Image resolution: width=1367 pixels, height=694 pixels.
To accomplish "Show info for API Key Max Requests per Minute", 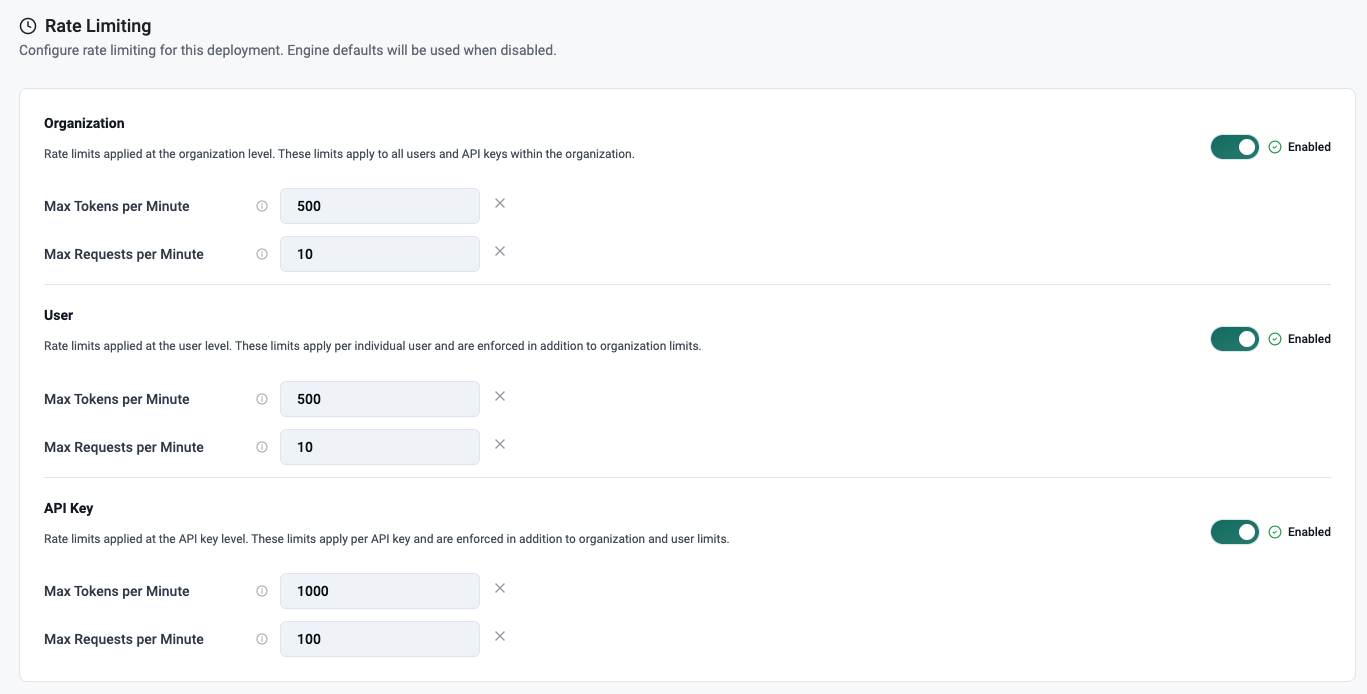I will coord(262,639).
